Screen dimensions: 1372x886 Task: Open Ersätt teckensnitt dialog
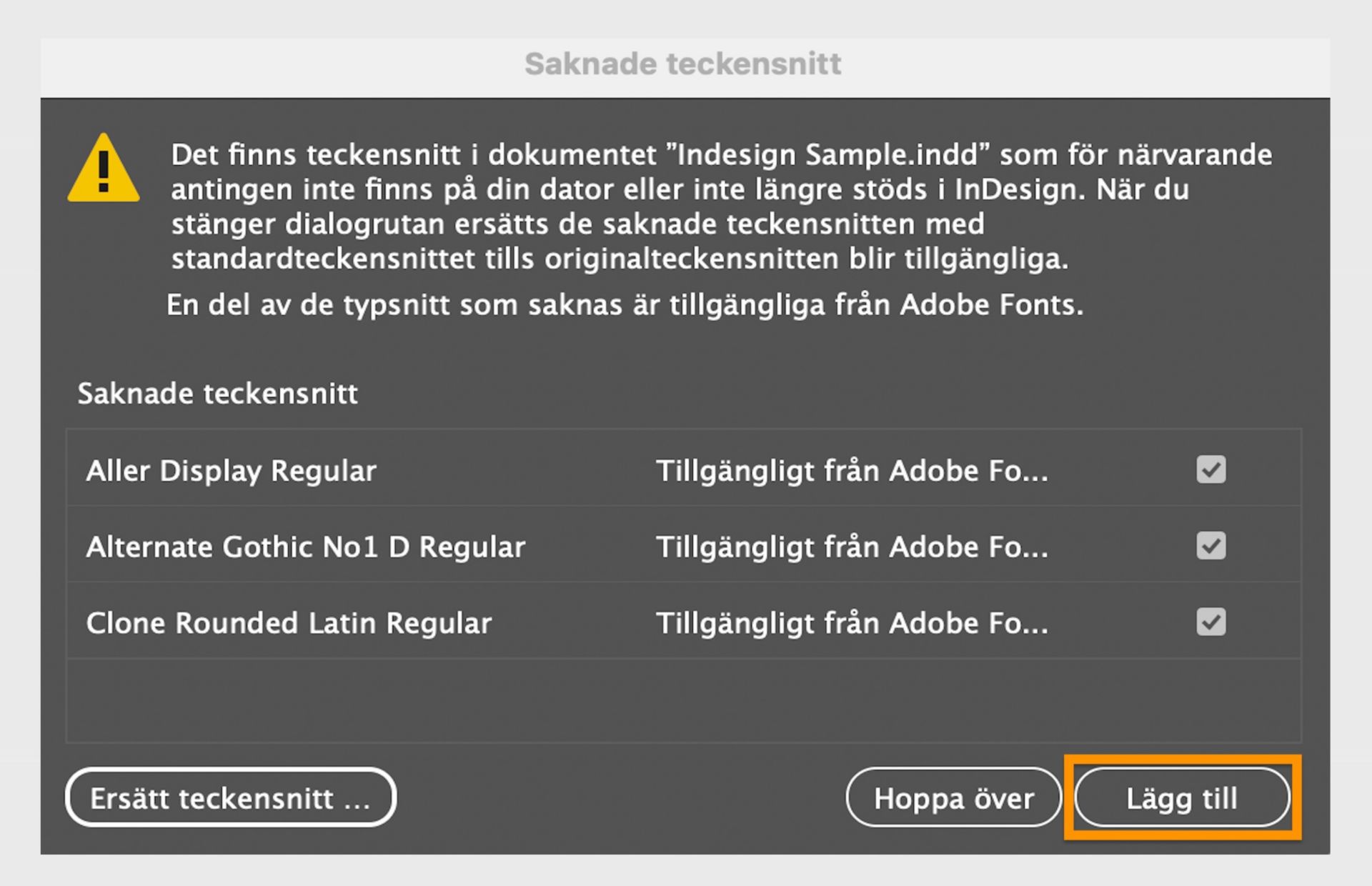click(230, 797)
